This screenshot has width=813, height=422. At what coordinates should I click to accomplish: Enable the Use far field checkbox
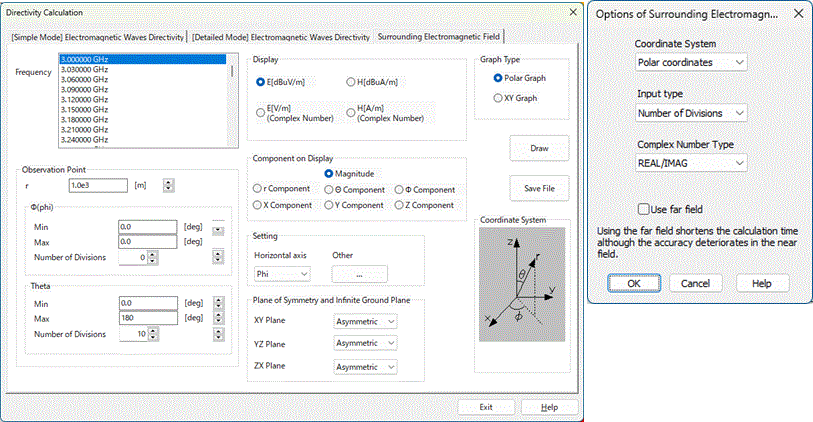(x=646, y=208)
